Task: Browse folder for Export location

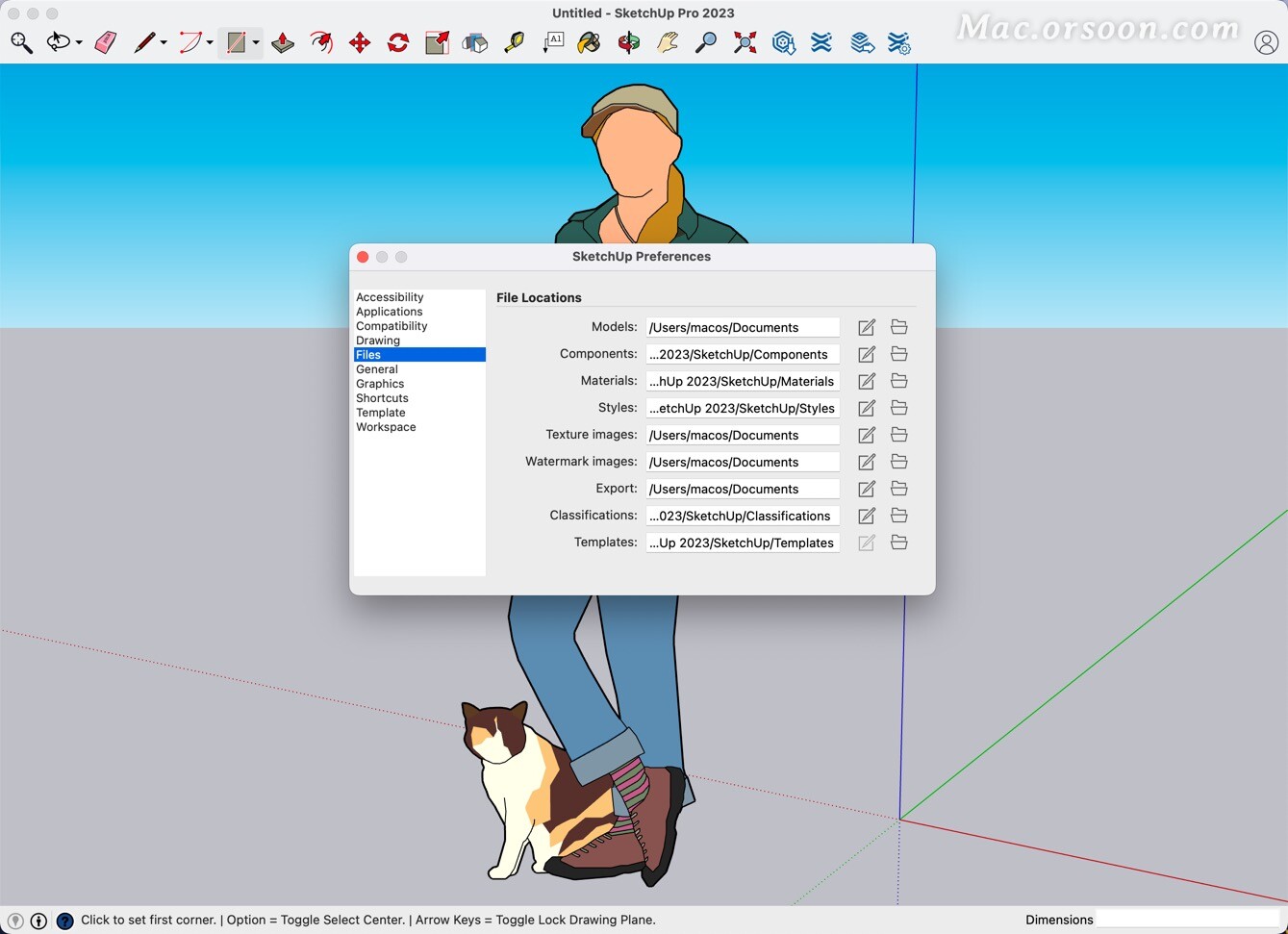Action: [x=899, y=489]
